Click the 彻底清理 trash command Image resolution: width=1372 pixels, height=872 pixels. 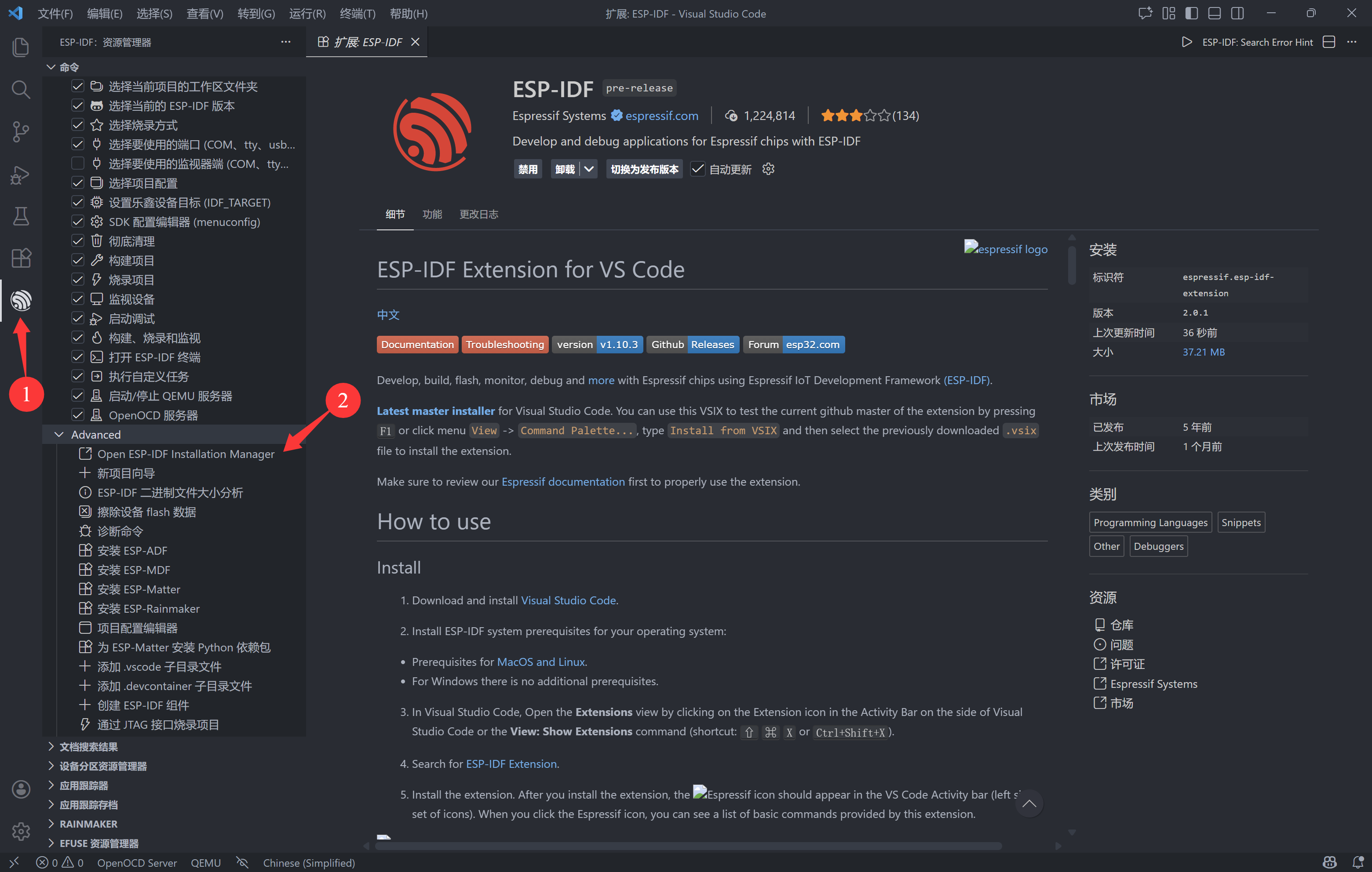point(131,241)
